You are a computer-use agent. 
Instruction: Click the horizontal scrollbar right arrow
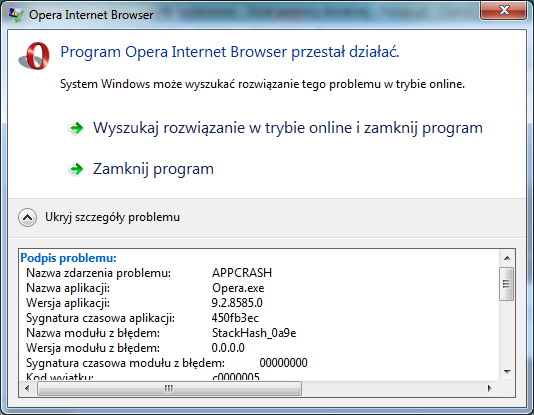click(x=490, y=388)
